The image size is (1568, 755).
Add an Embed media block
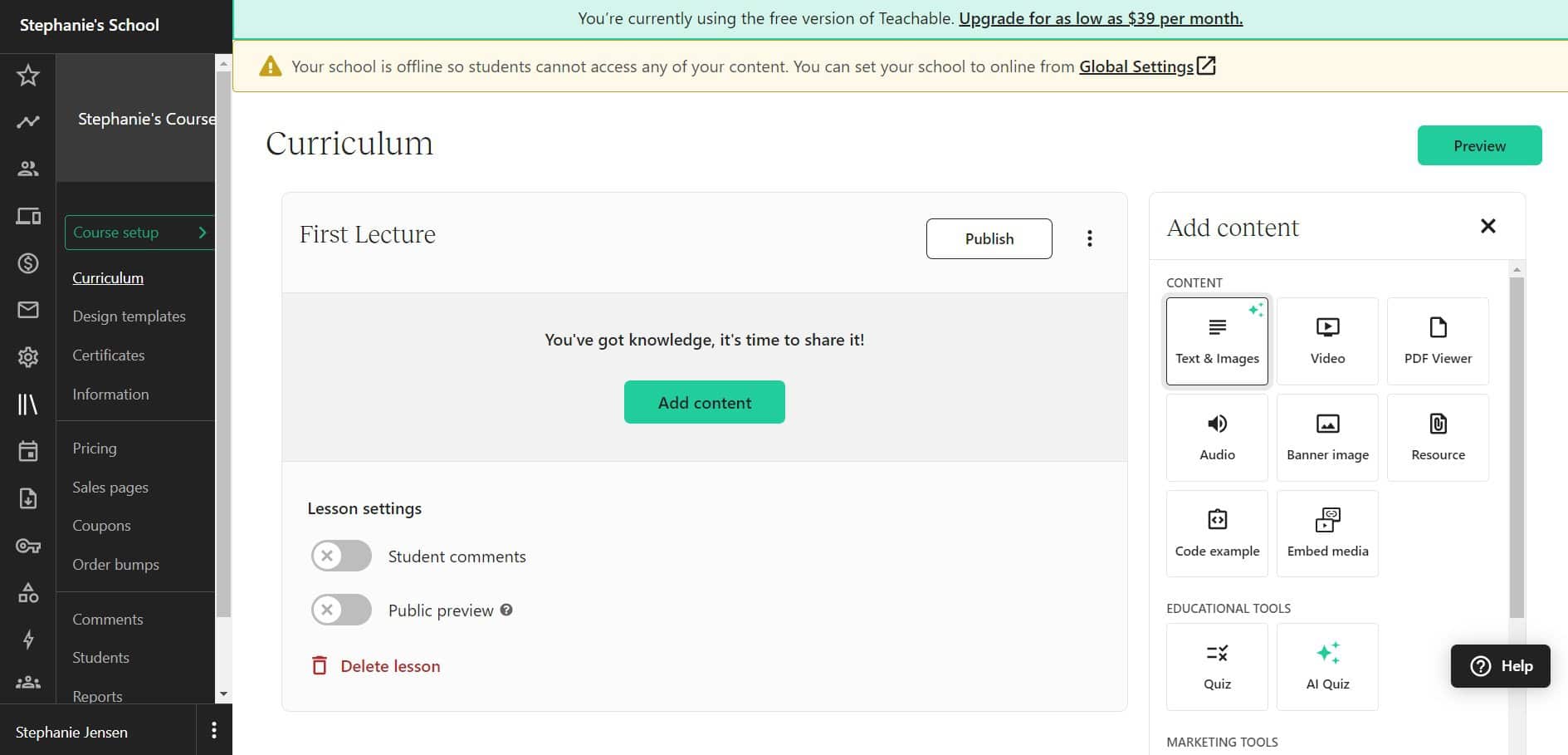1327,534
